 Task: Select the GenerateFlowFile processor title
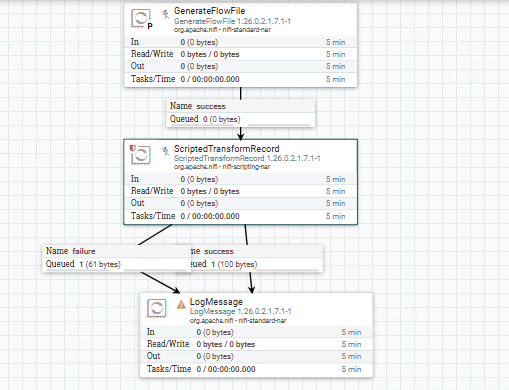209,11
